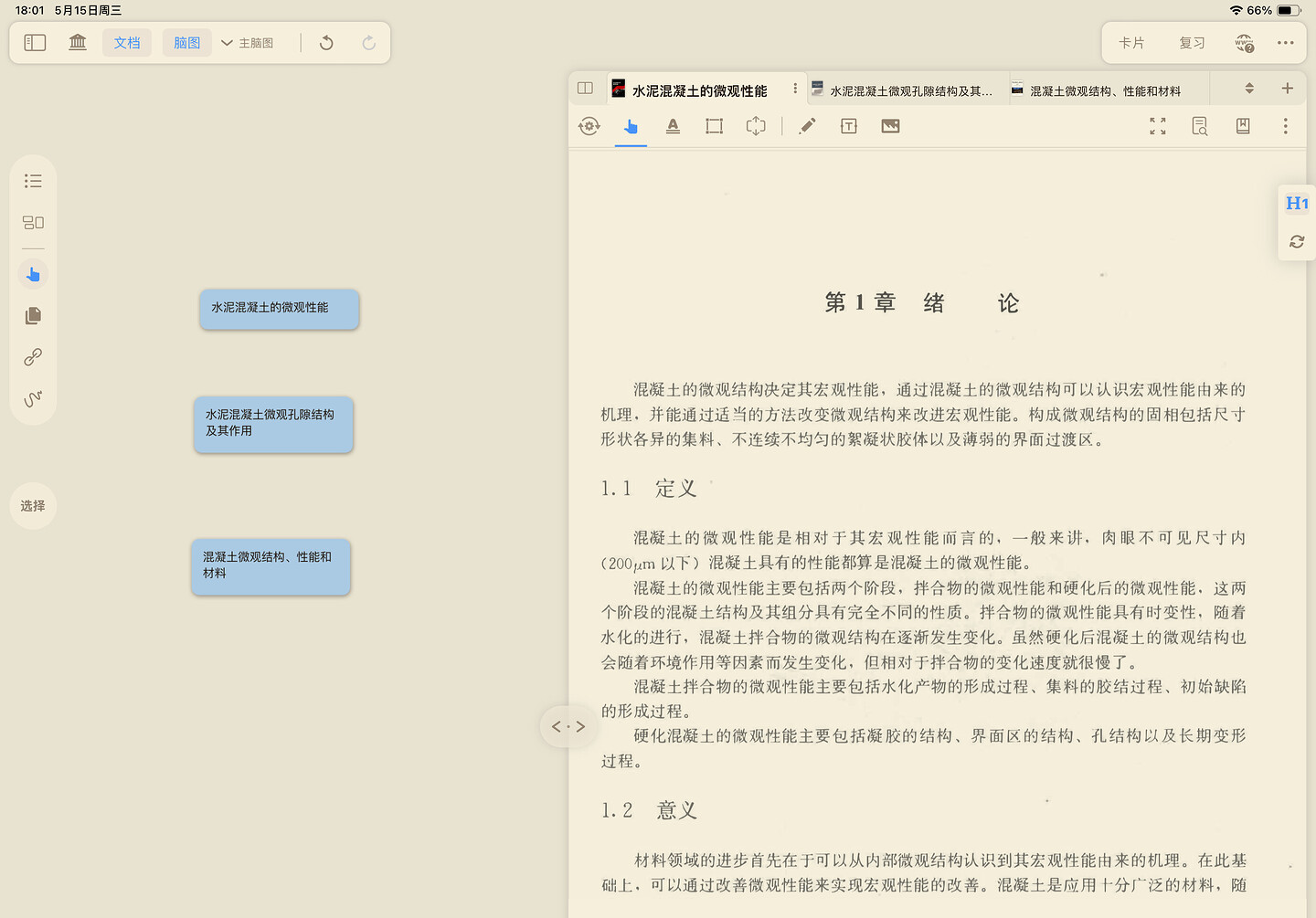Open the outline list icon in left toolbar
Viewport: 1316px width, 918px height.
coord(33,181)
